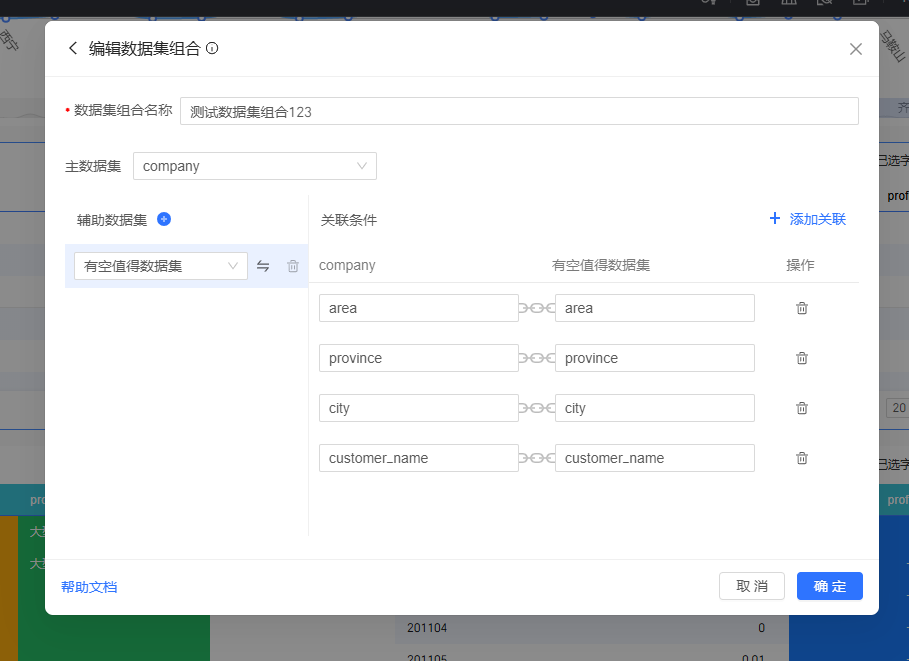
Task: Delete the auxiliary dataset with trash icon
Action: pos(293,266)
